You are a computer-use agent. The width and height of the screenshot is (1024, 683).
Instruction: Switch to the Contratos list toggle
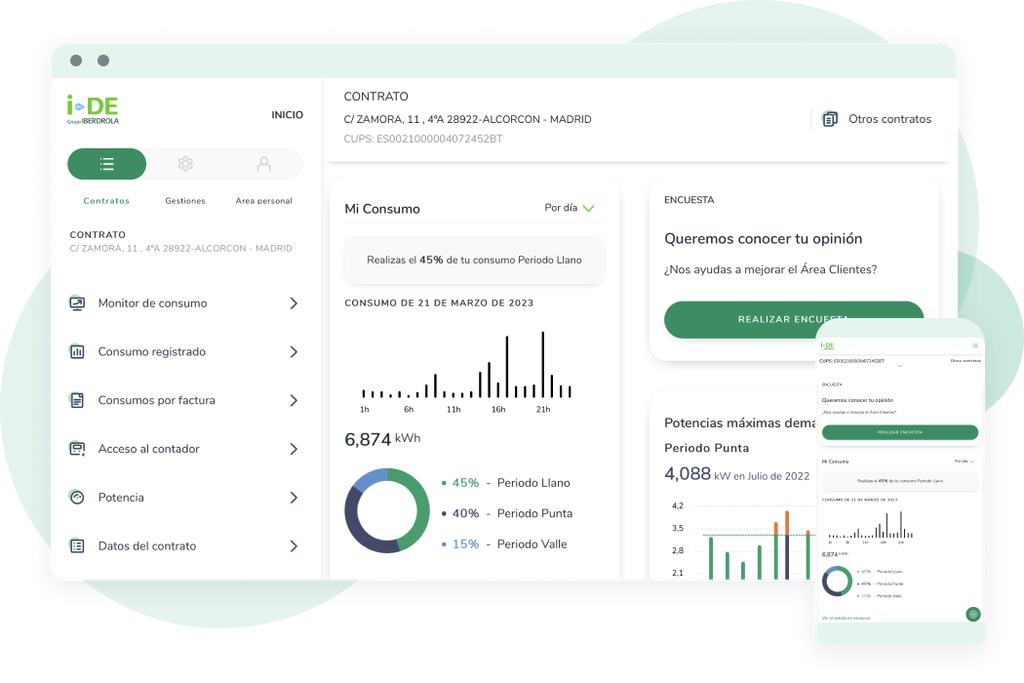(107, 164)
